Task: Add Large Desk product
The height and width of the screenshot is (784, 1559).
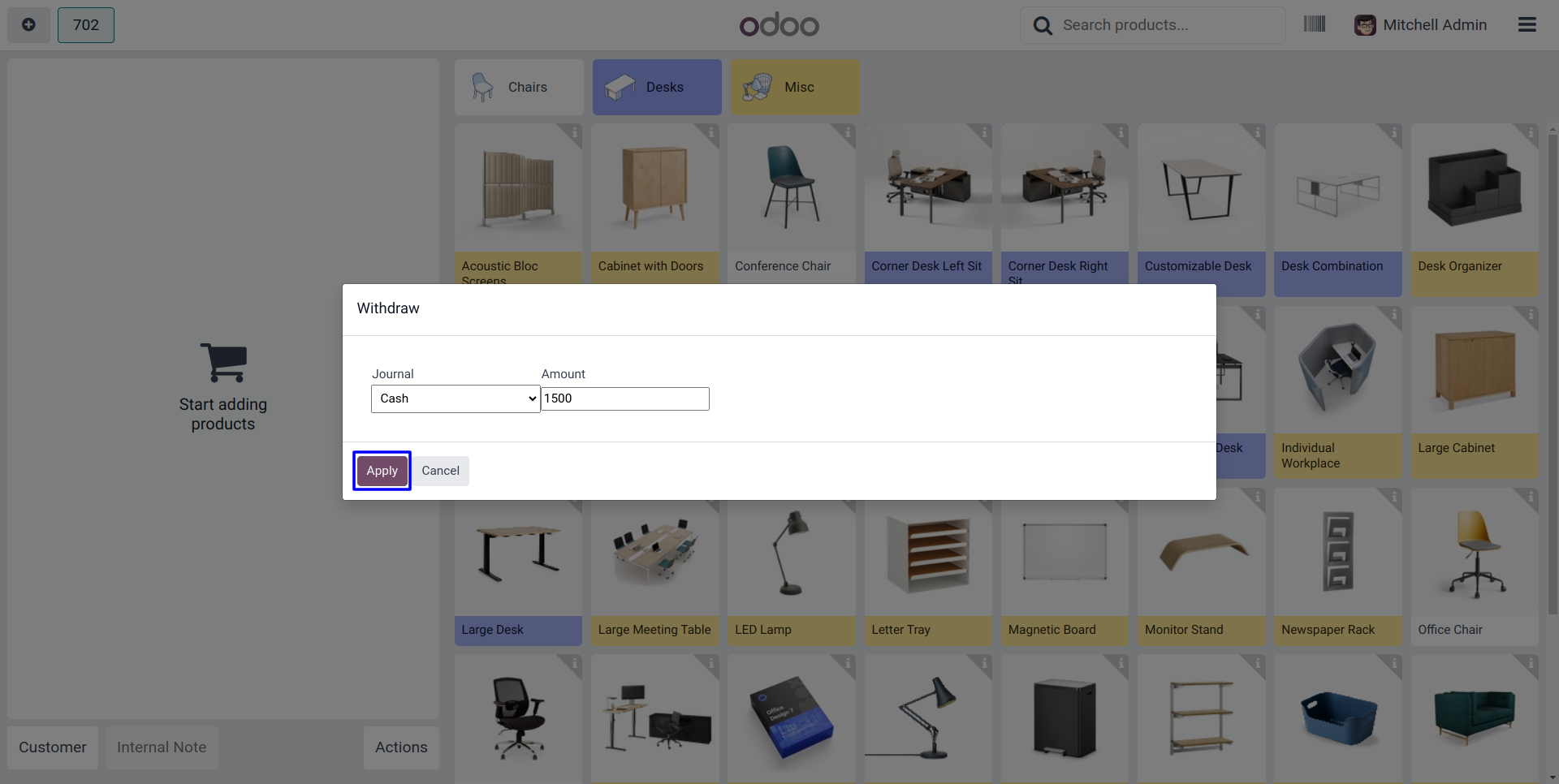Action: click(518, 573)
